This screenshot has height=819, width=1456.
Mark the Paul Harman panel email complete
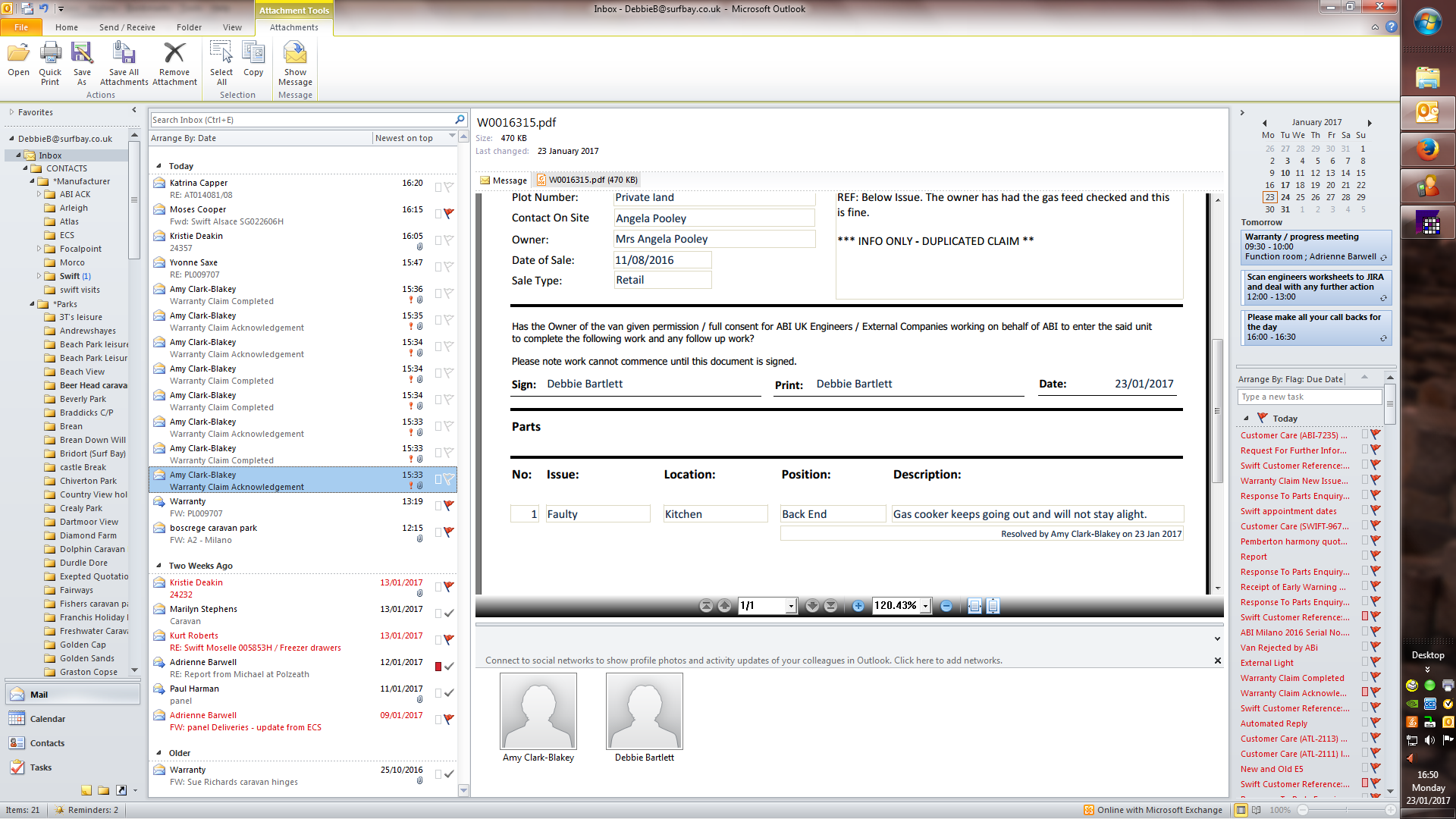tap(449, 692)
